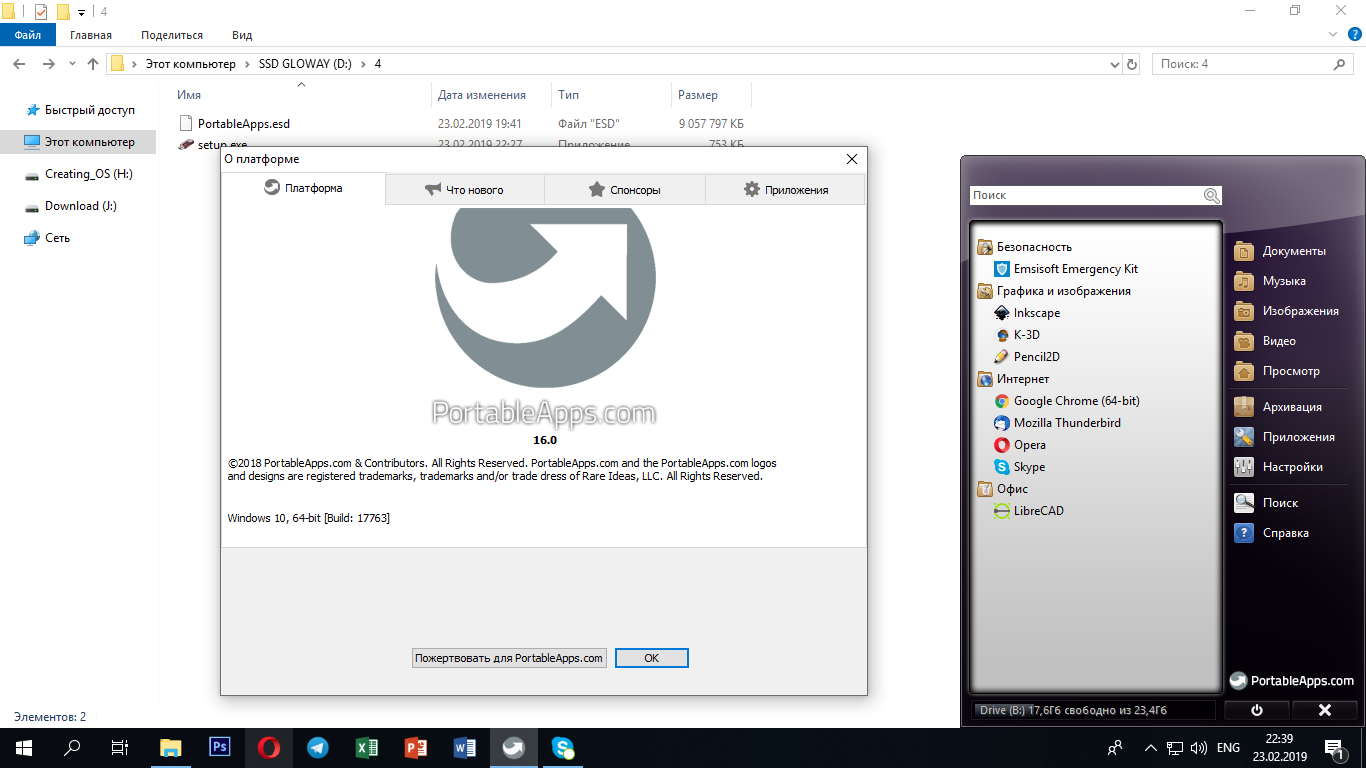Open the Приложения apps menu in sidebar

(x=1284, y=437)
